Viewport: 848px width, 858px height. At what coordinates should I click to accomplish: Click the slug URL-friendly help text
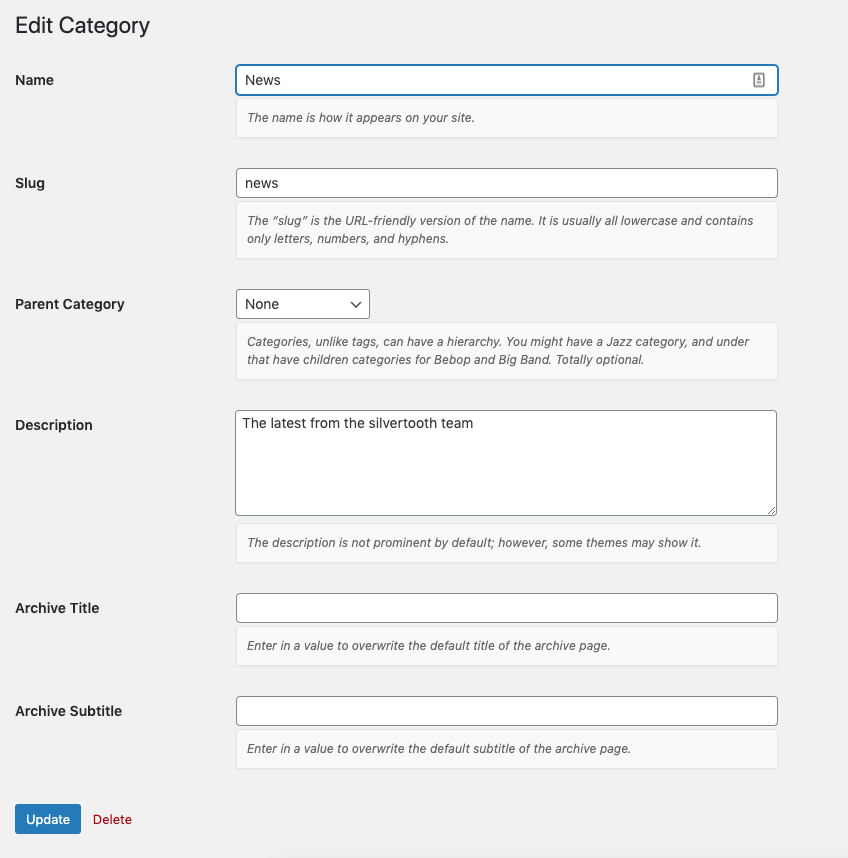click(x=500, y=230)
